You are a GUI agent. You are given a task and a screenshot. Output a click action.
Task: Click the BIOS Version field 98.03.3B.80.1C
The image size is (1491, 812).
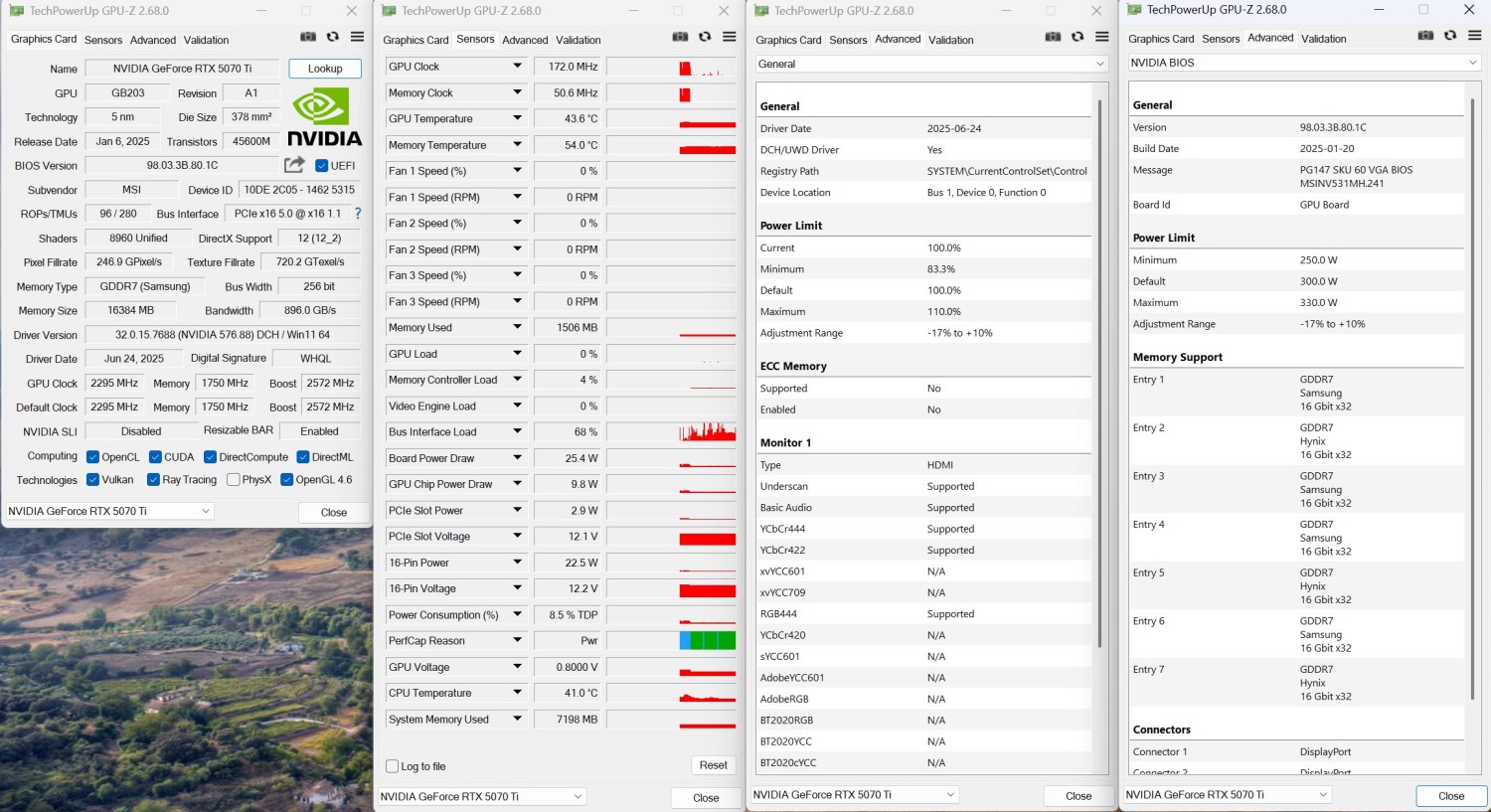point(182,166)
